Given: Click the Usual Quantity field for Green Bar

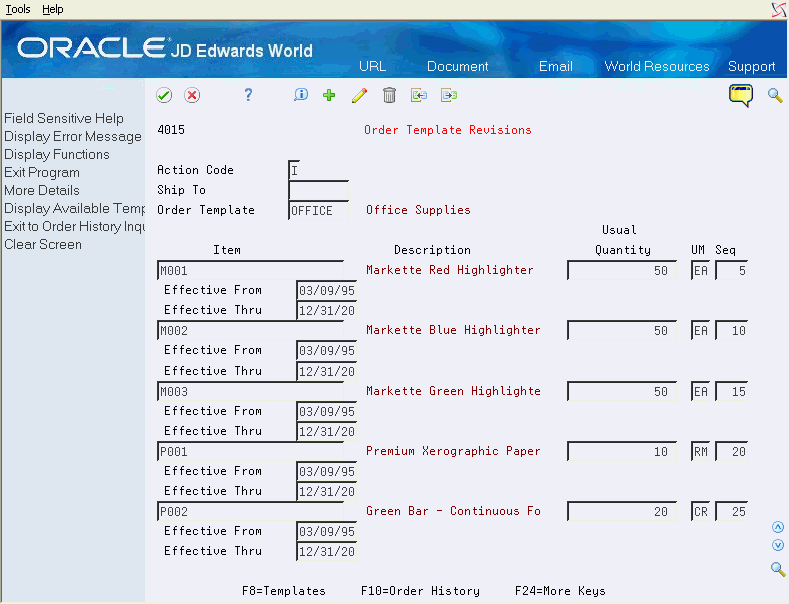Looking at the screenshot, I should coord(622,511).
